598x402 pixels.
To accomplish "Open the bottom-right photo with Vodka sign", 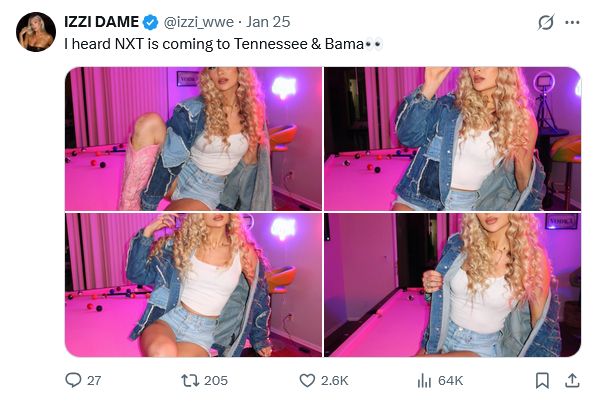I will [x=452, y=285].
